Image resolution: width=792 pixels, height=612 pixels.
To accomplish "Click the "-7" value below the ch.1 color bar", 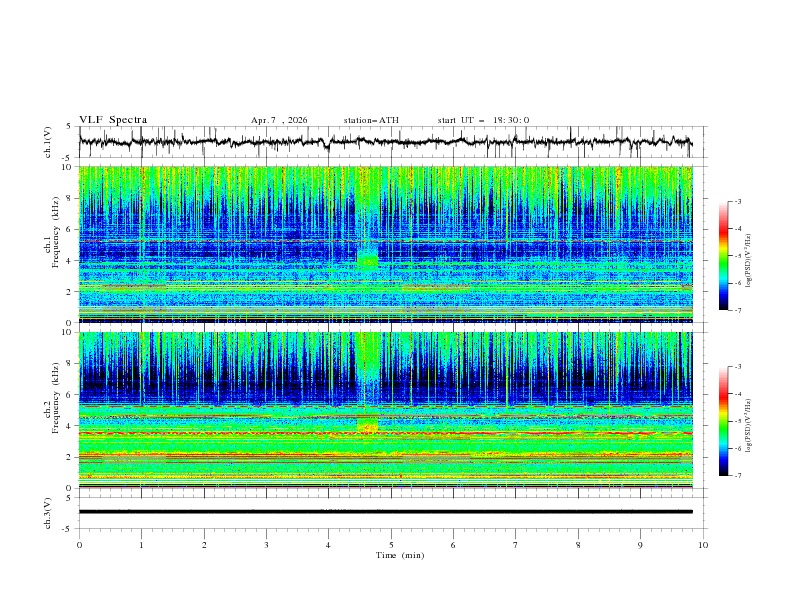I will tap(737, 310).
